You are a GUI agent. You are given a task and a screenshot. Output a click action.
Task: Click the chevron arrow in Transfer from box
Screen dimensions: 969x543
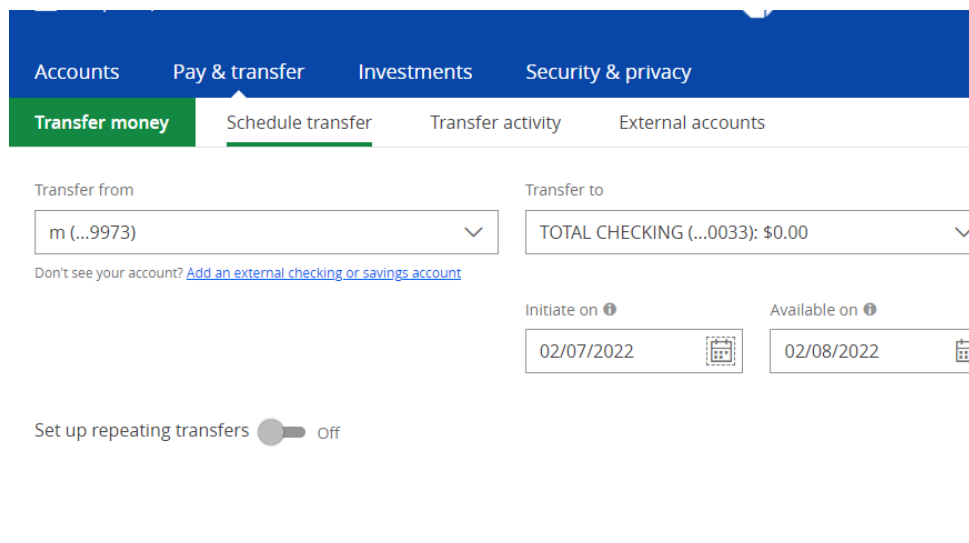(x=473, y=233)
